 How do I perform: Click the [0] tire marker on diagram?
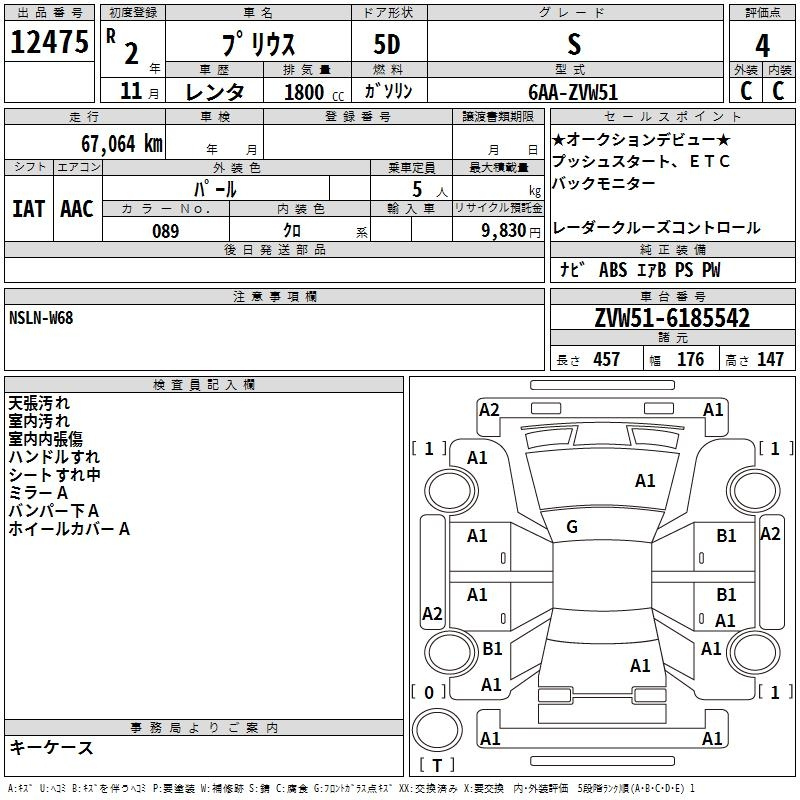pos(429,692)
